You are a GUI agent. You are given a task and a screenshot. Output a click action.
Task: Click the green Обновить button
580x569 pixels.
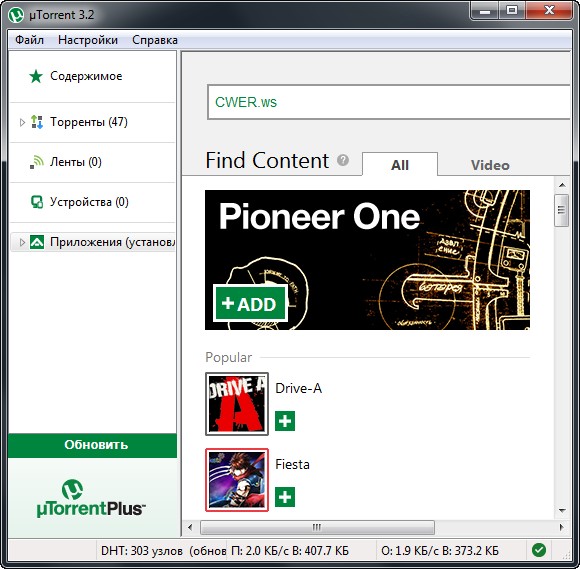coord(92,445)
